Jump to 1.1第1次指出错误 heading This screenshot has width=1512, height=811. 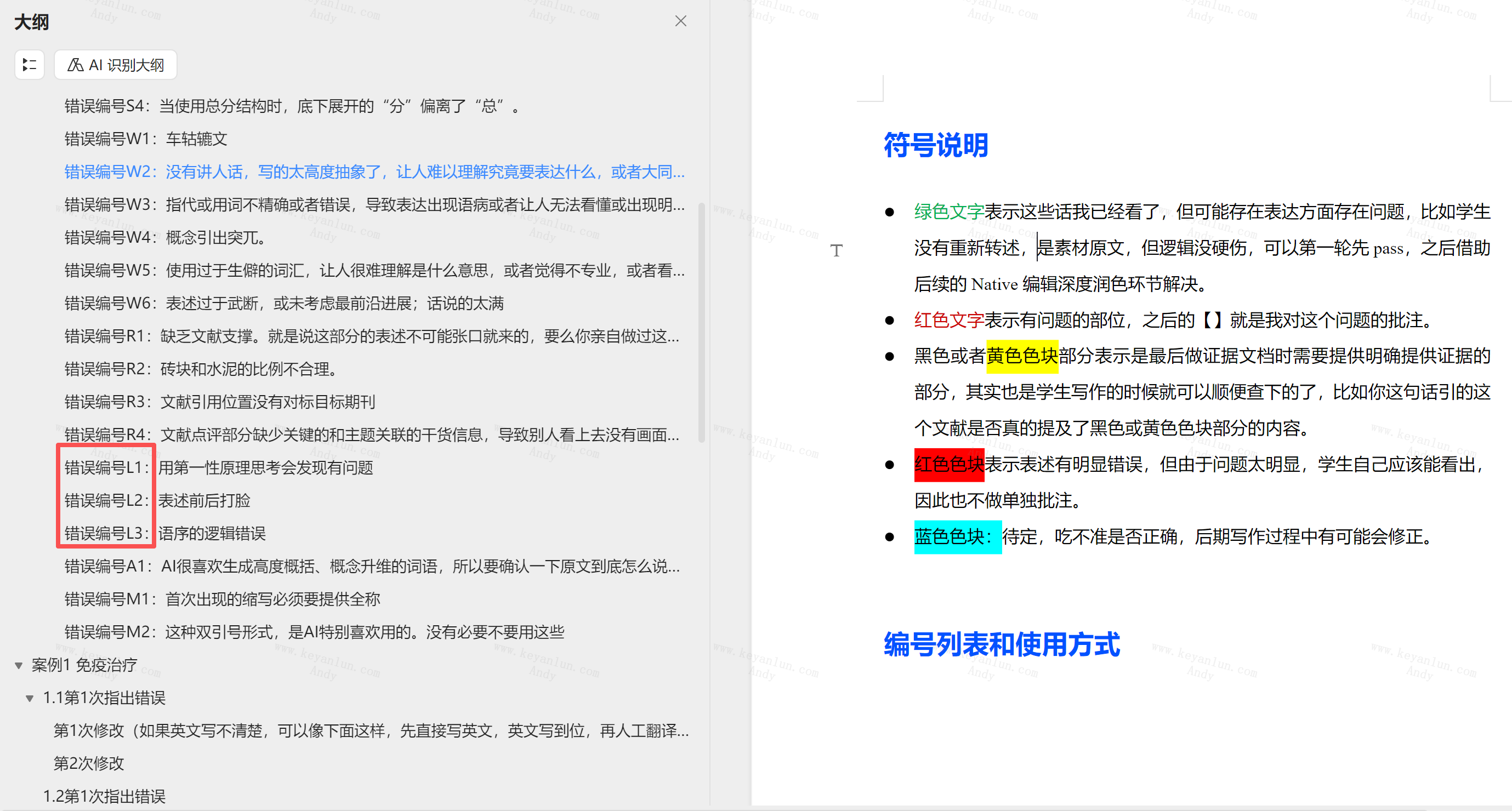click(104, 698)
